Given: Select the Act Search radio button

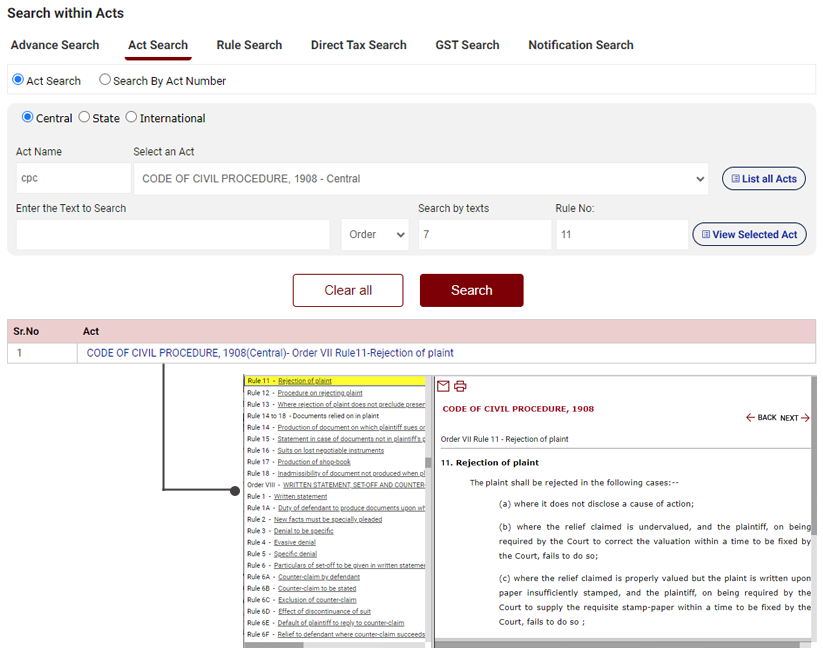Looking at the screenshot, I should pos(18,80).
